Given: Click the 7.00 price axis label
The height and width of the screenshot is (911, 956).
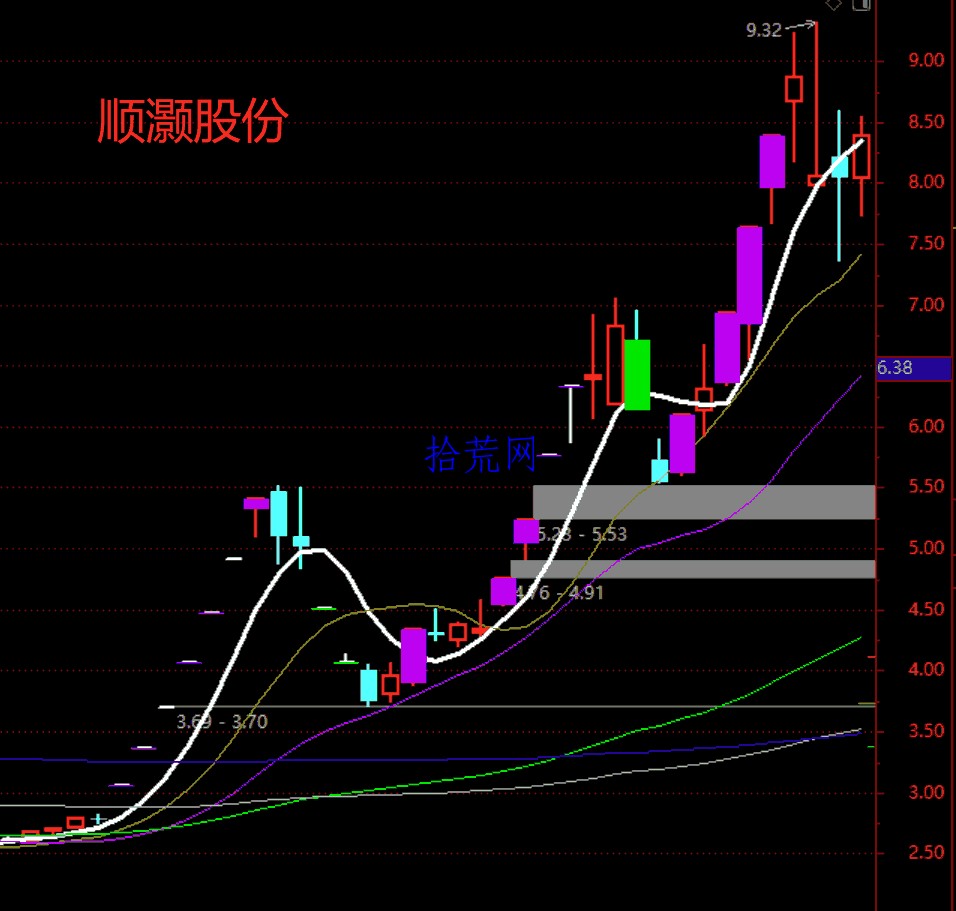Looking at the screenshot, I should 926,305.
